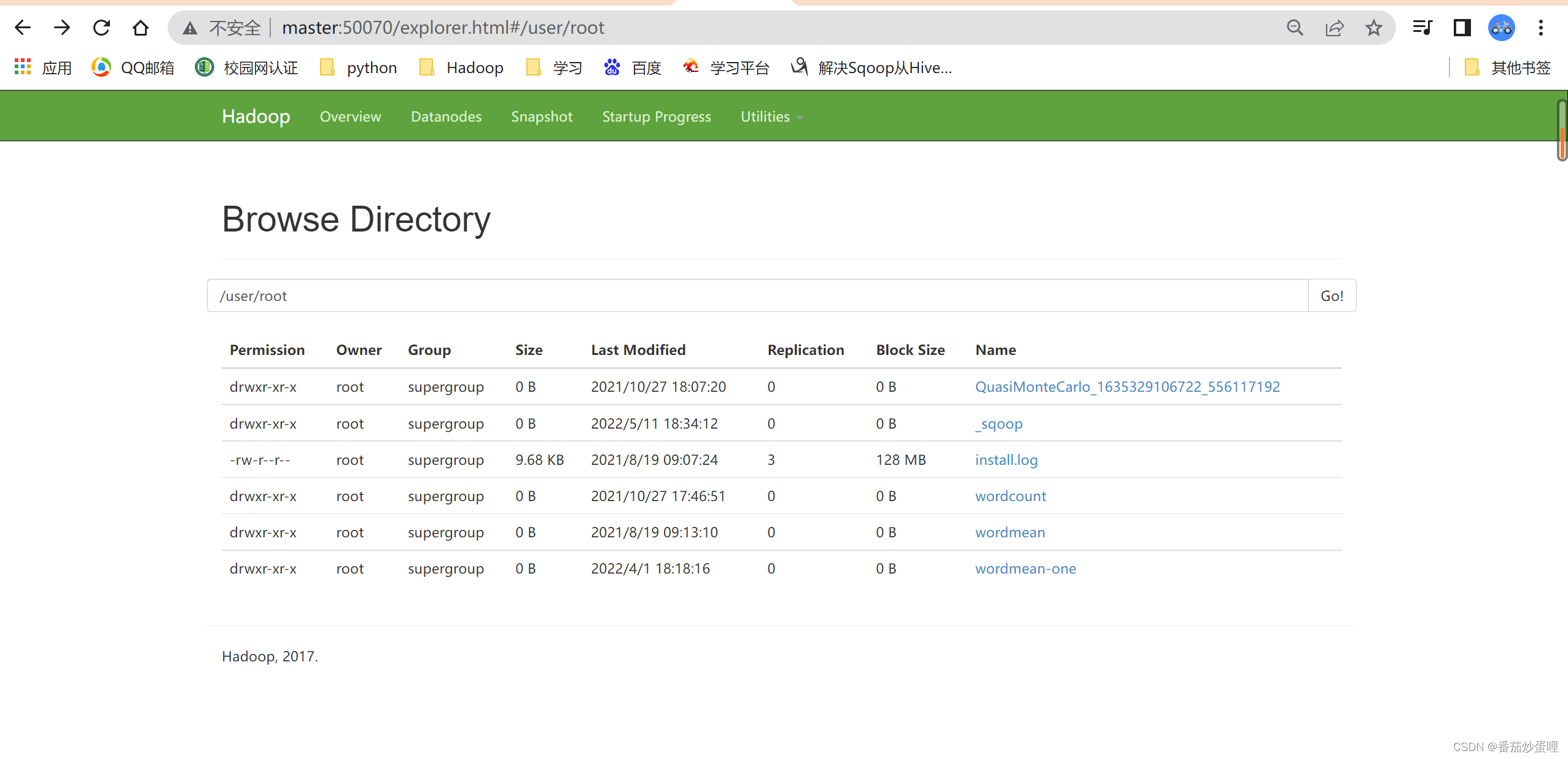Viewport: 1568px width, 759px height.
Task: Open the Overview tab
Action: [x=351, y=116]
